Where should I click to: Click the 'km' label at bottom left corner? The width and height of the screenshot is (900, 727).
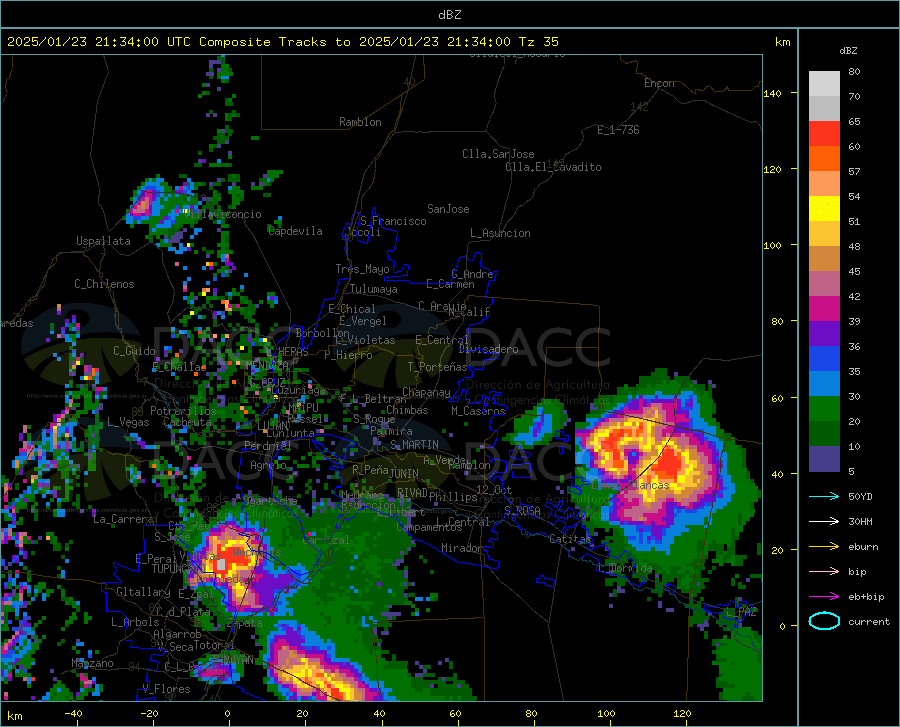(x=14, y=716)
